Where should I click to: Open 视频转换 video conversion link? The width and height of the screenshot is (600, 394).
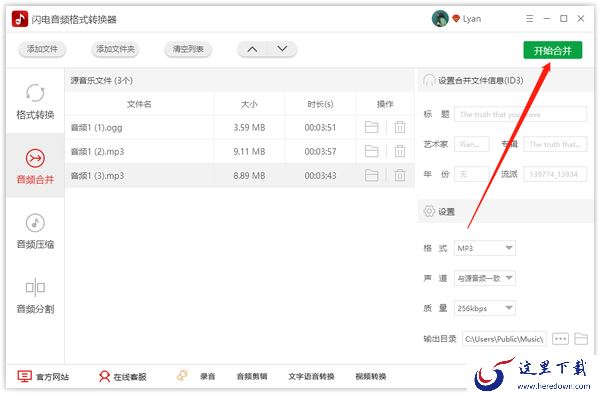click(370, 376)
